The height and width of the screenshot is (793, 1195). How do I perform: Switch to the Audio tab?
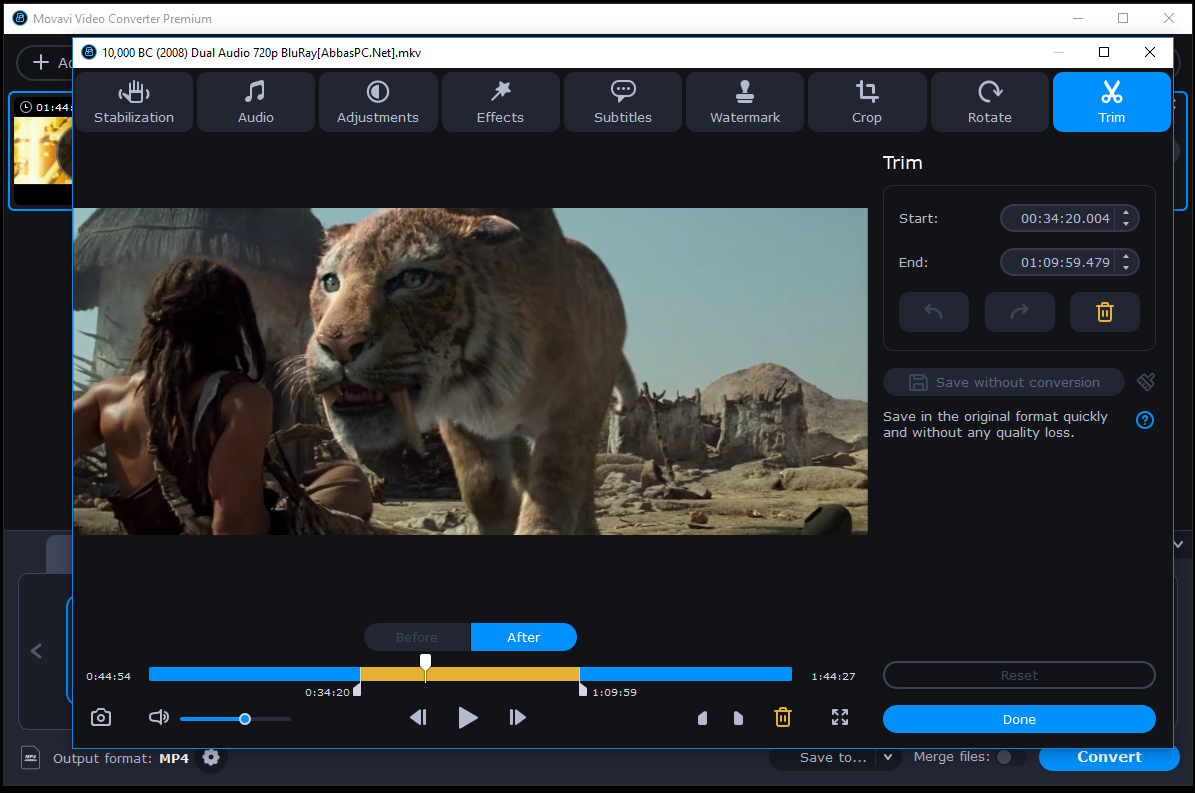pos(255,102)
